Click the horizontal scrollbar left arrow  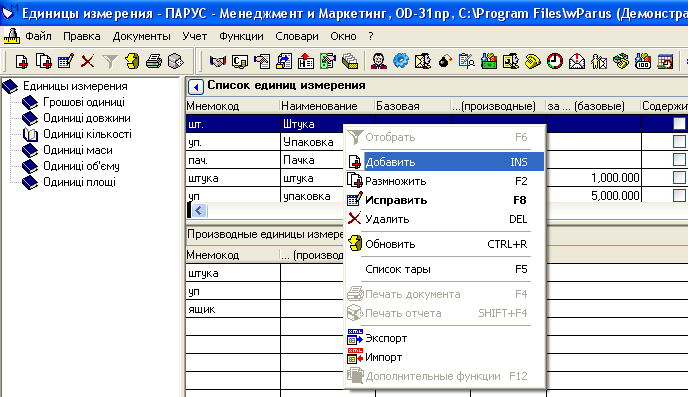pyautogui.click(x=198, y=210)
